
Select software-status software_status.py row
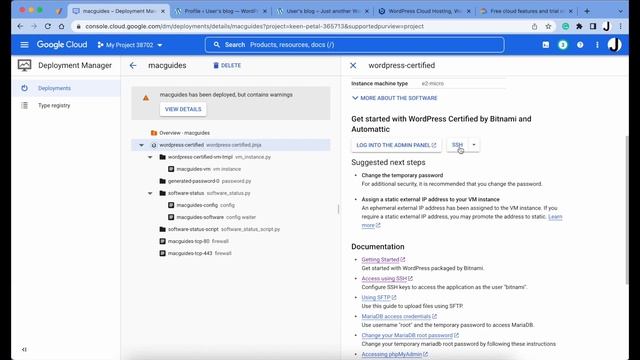[x=231, y=193]
